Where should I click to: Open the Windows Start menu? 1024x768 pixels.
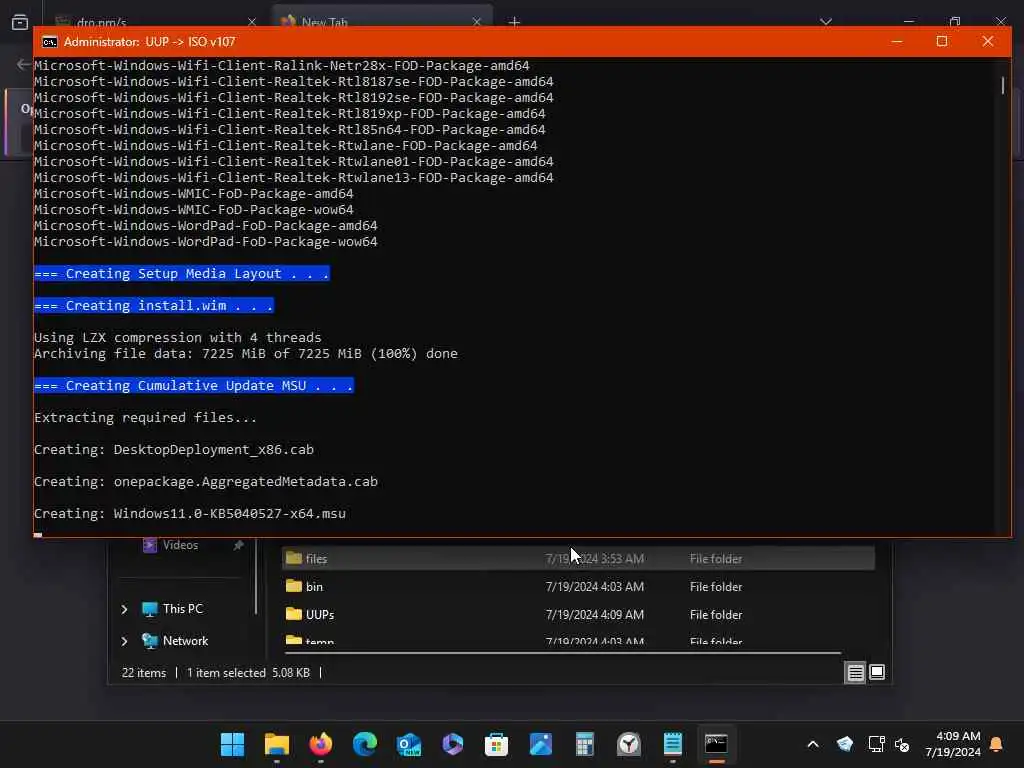232,744
